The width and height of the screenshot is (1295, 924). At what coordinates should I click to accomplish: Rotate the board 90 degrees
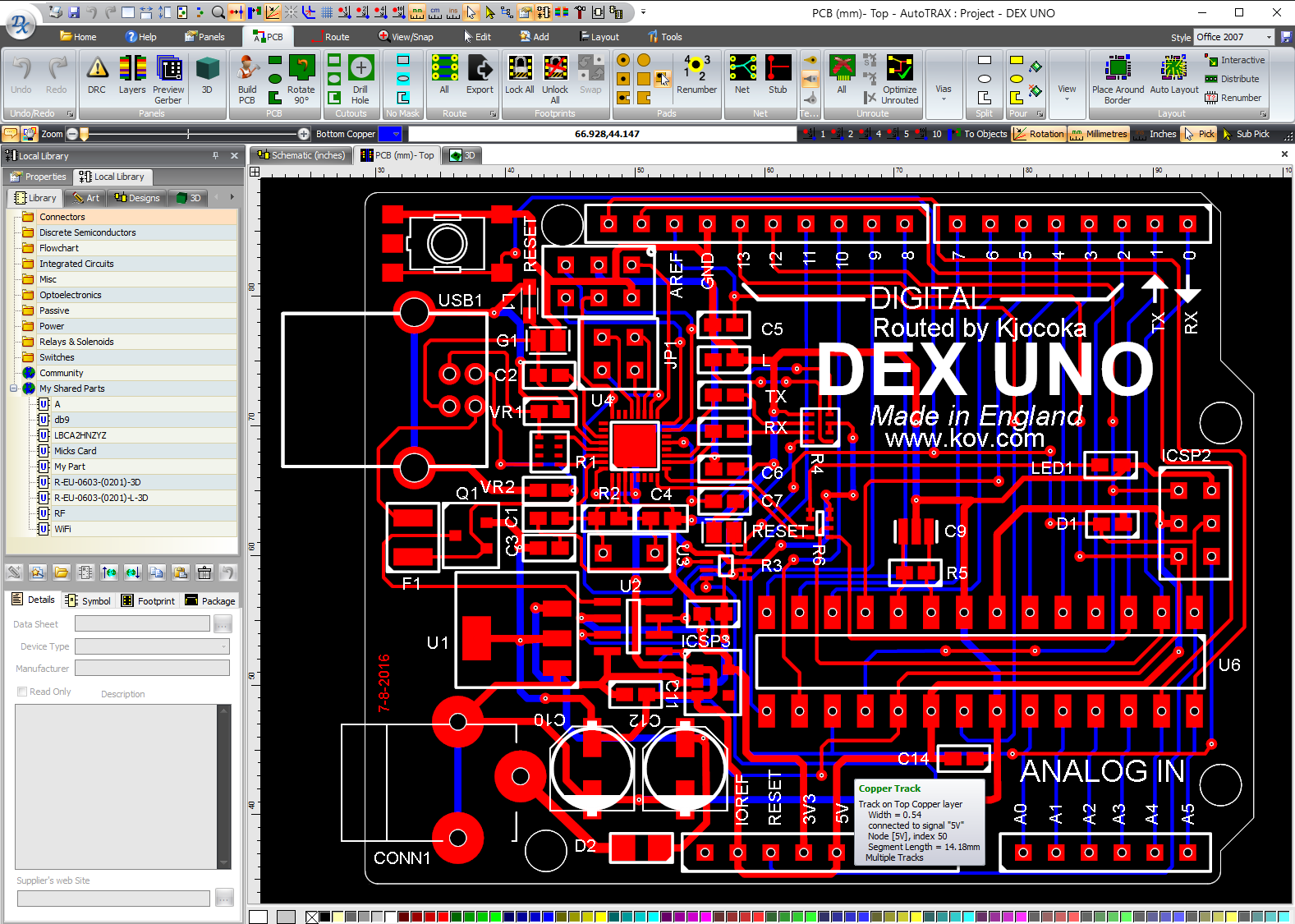click(x=301, y=80)
